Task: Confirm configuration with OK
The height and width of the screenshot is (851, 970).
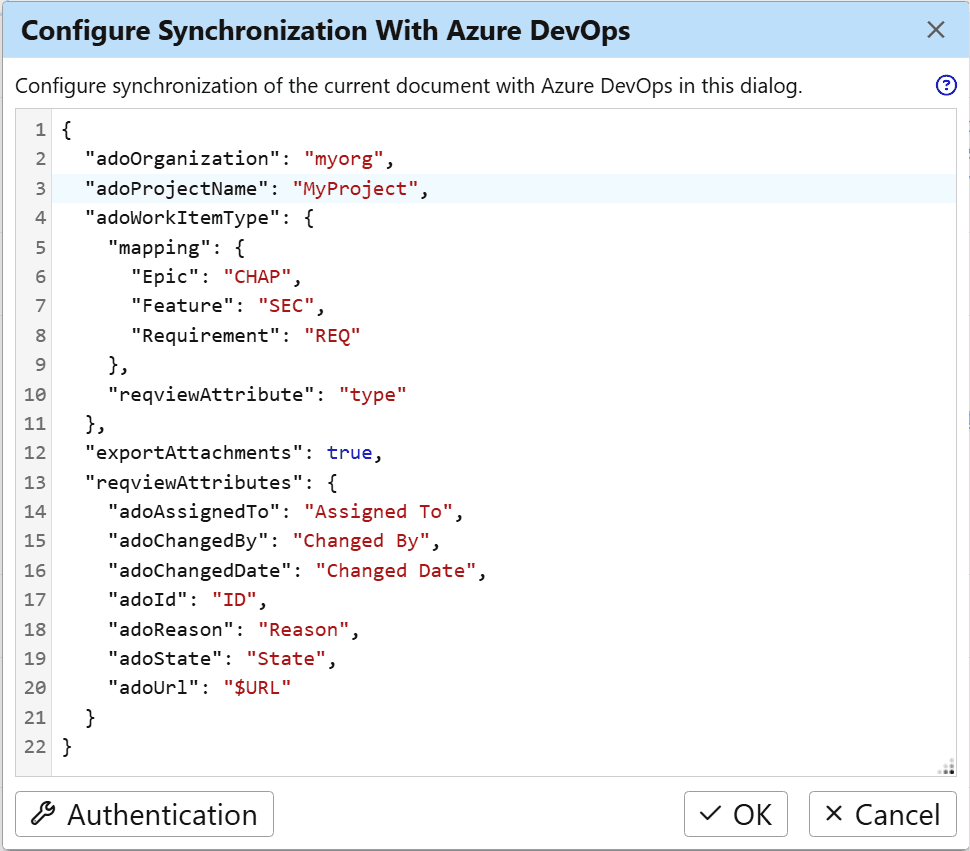Action: pyautogui.click(x=736, y=814)
